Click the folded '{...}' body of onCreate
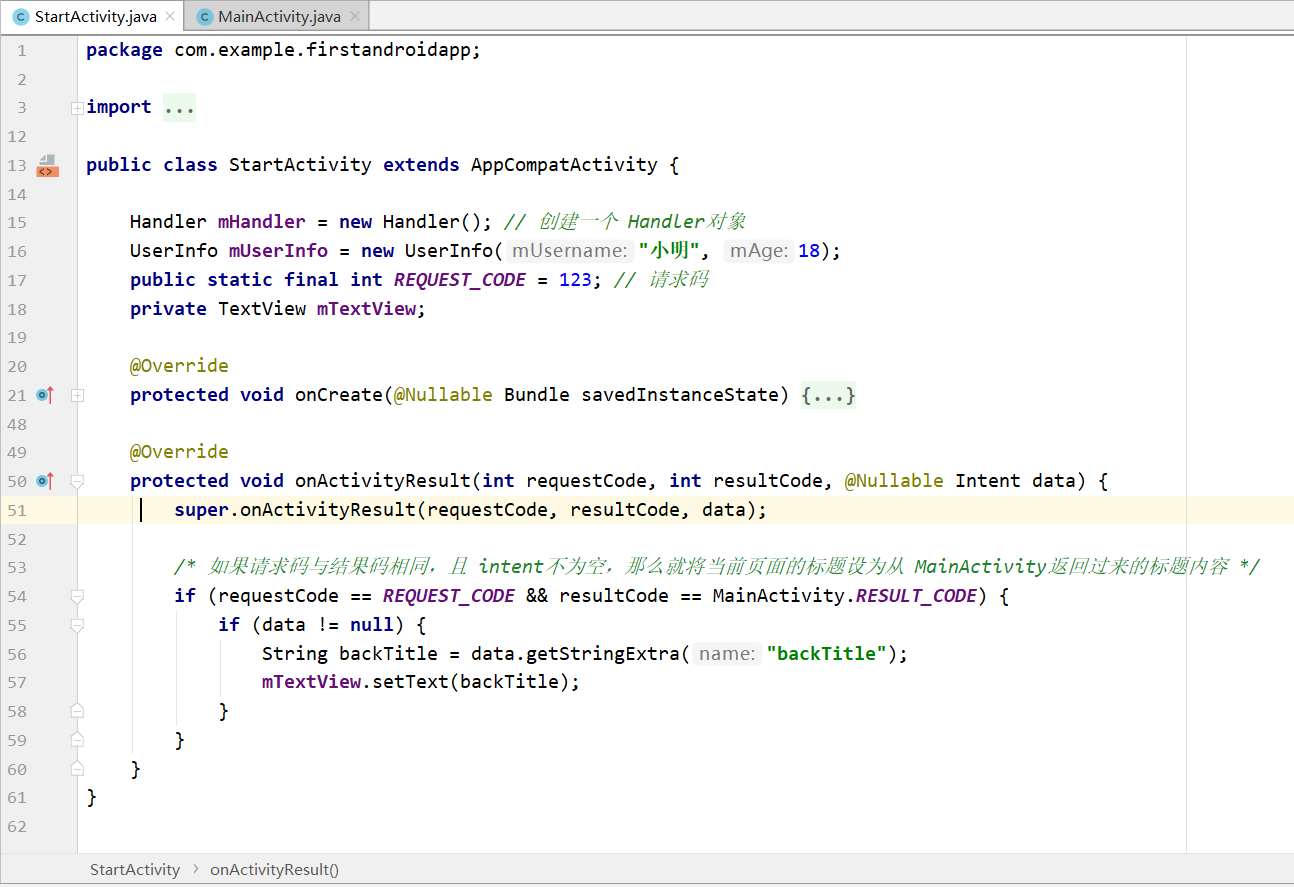 tap(828, 395)
